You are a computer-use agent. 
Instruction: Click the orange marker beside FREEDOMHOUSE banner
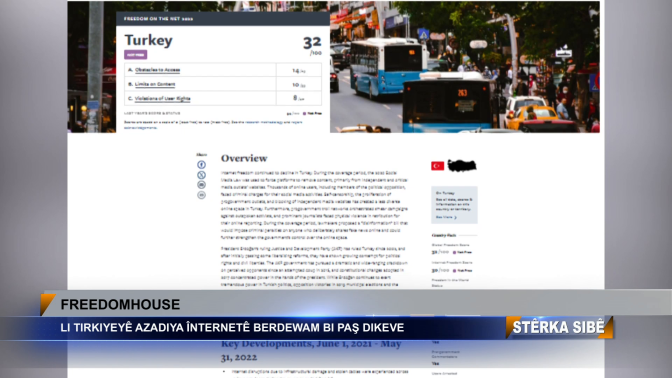pos(47,304)
